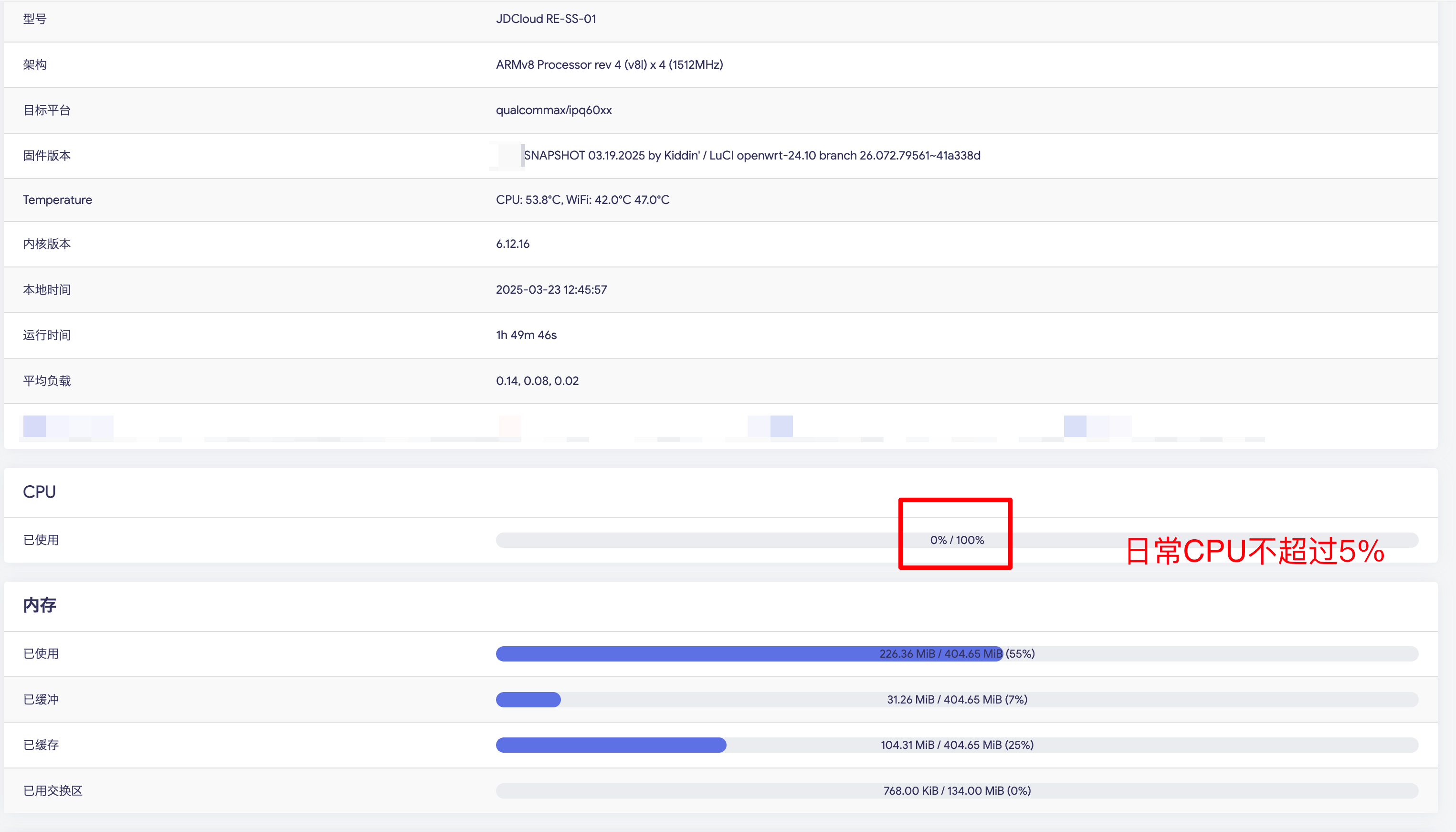The width and height of the screenshot is (1456, 832).
Task: Click the qualcommax/ipq60xx target platform value
Action: [x=553, y=110]
